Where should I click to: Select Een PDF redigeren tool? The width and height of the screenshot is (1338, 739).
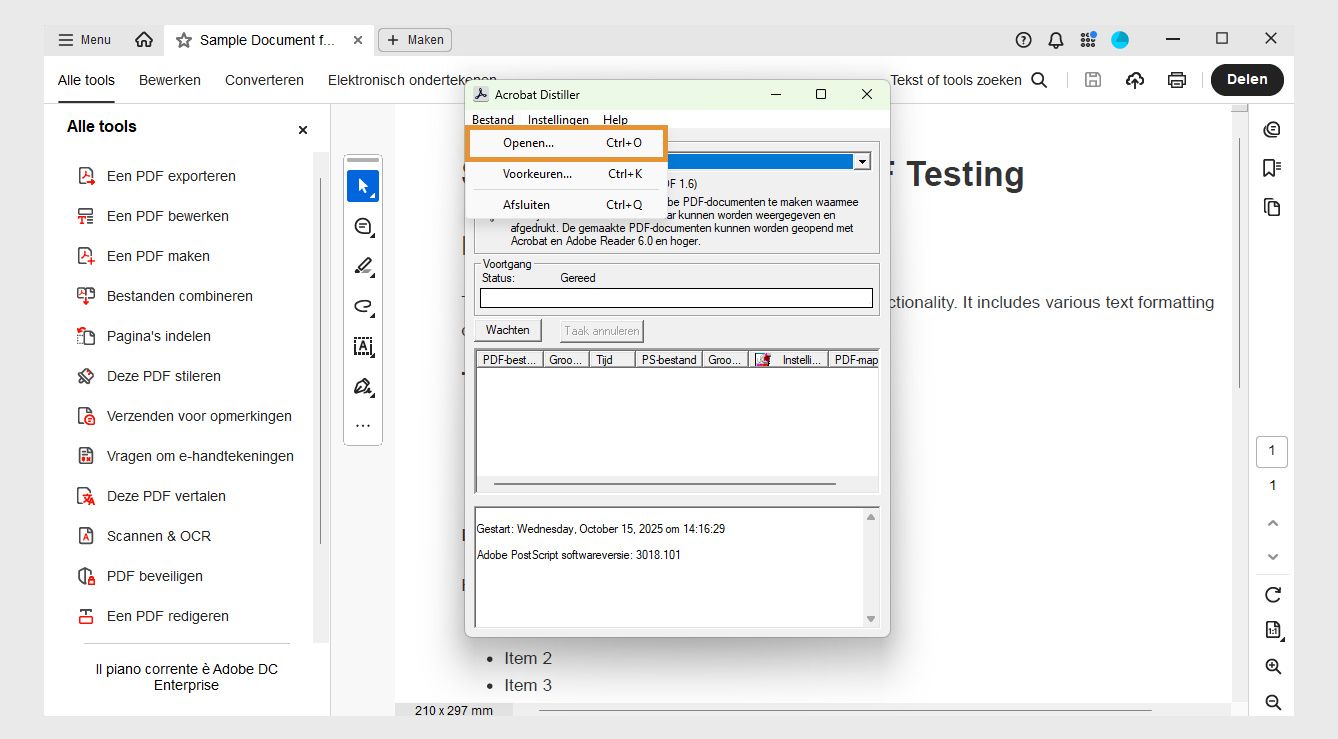pyautogui.click(x=168, y=616)
